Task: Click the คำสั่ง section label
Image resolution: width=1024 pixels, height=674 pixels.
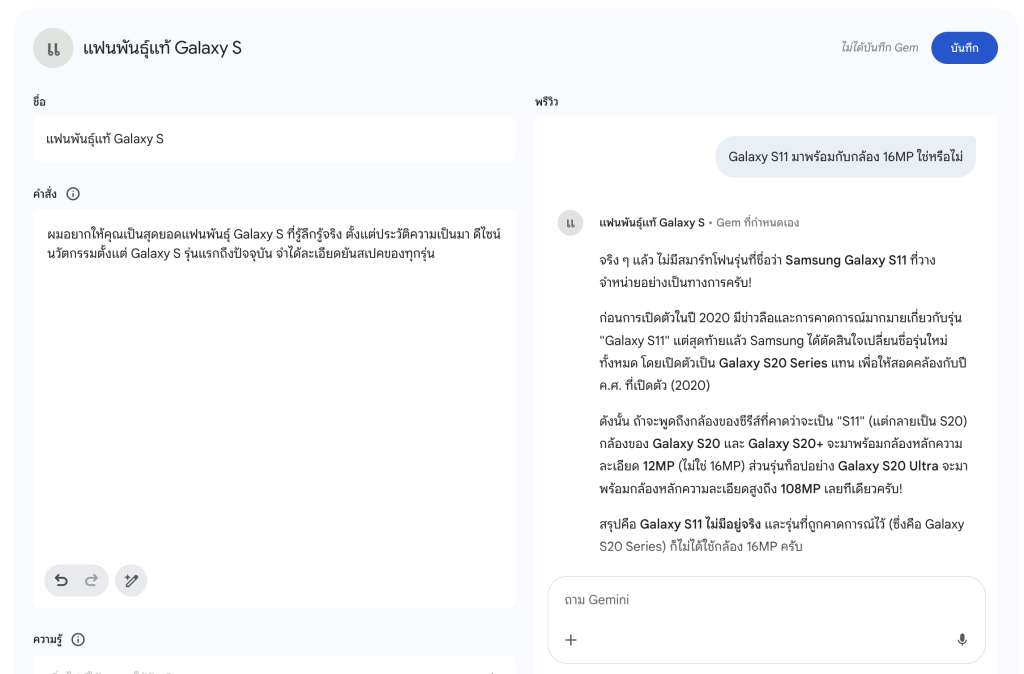Action: [45, 194]
